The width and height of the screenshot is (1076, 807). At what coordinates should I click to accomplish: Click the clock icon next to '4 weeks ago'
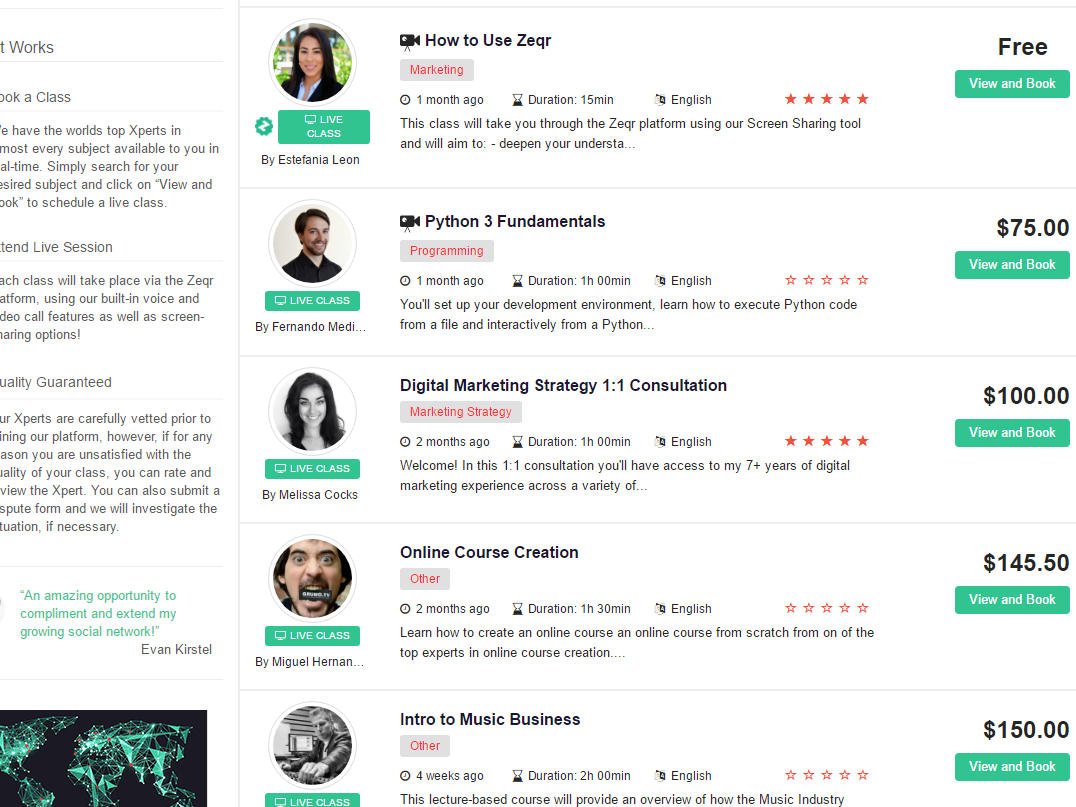tap(406, 776)
